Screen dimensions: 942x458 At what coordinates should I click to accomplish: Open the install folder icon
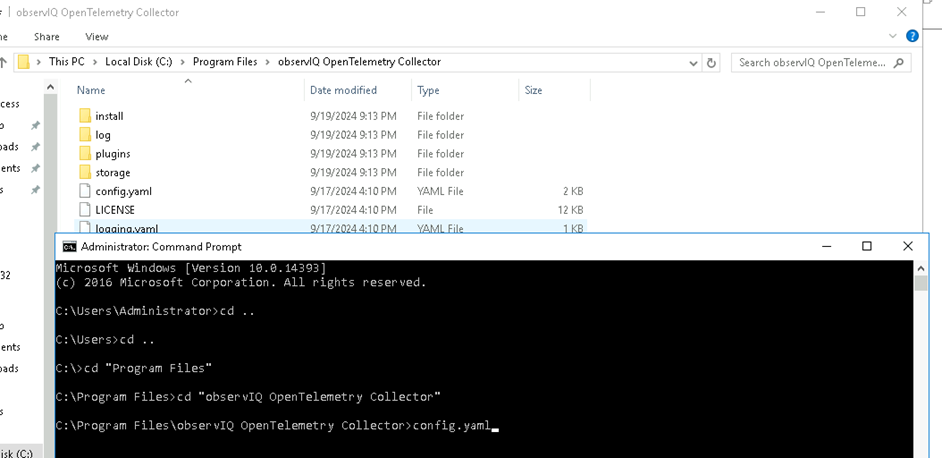click(85, 116)
